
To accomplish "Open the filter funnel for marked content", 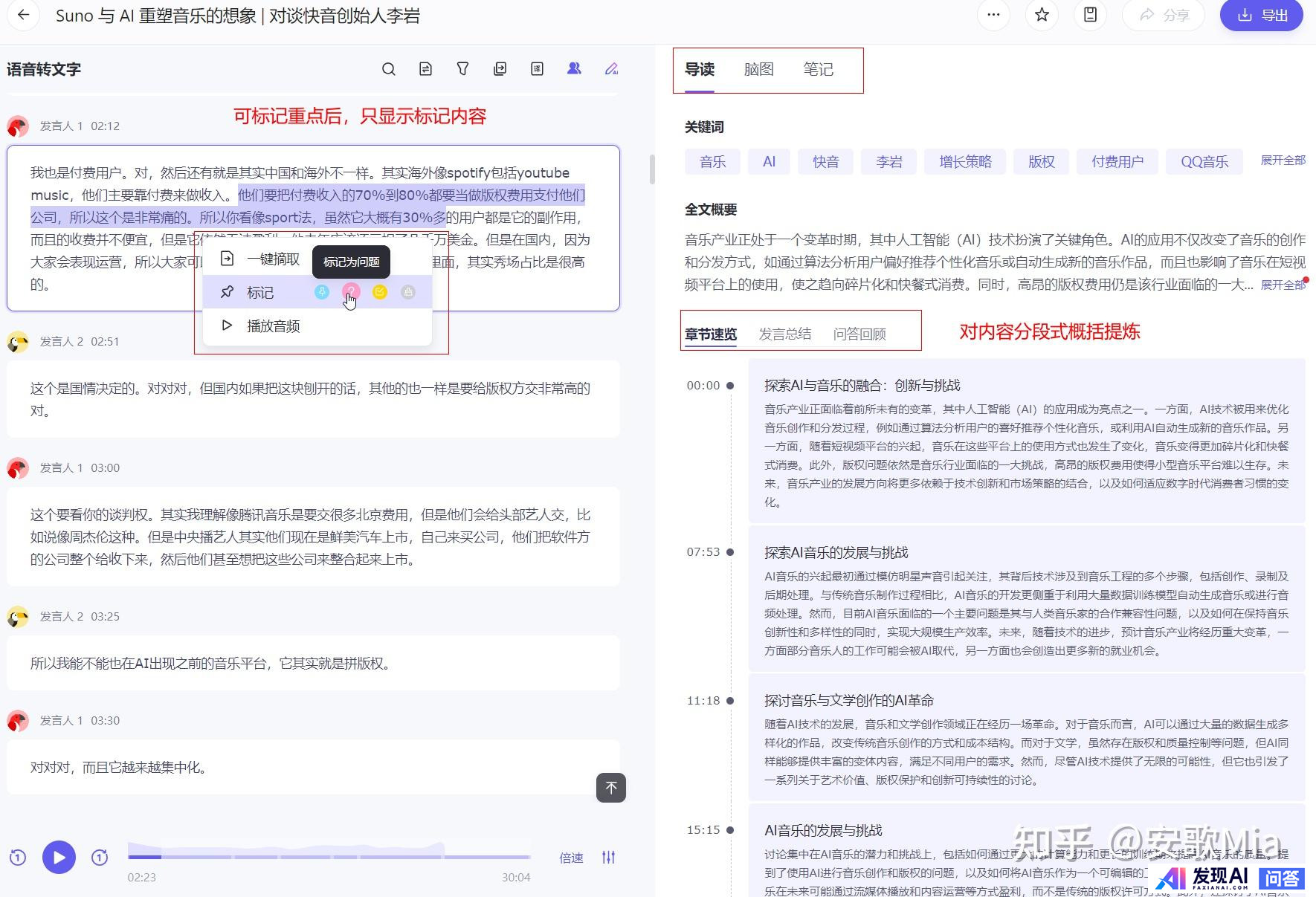I will click(x=462, y=69).
